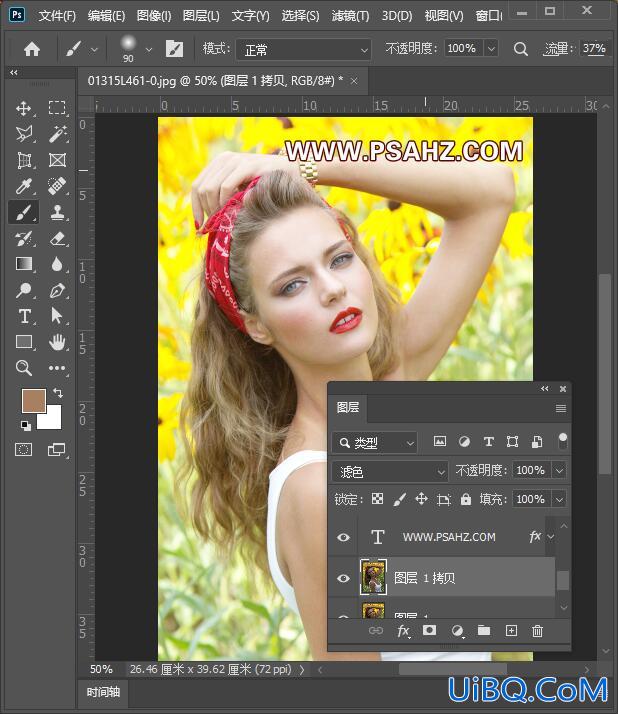Select the Path Selection tool

[56, 316]
